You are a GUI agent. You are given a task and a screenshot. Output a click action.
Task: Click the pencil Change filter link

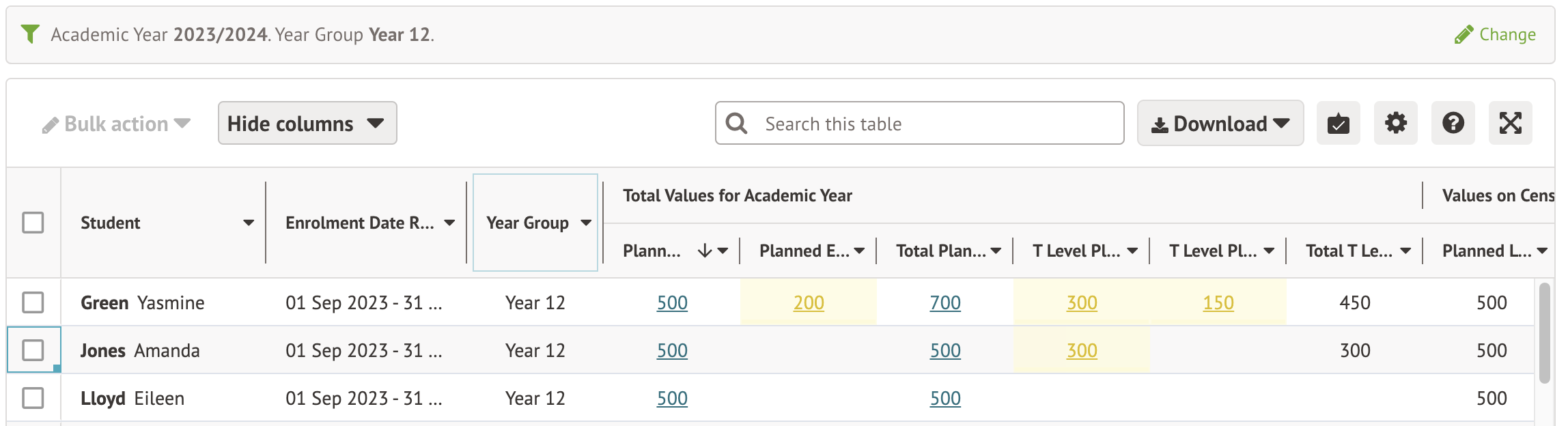click(1495, 35)
